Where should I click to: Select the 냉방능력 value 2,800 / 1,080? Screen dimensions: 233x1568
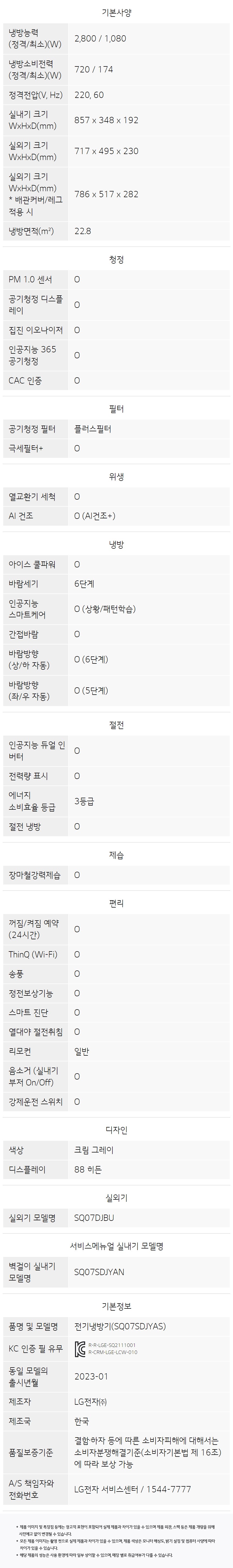pyautogui.click(x=100, y=38)
